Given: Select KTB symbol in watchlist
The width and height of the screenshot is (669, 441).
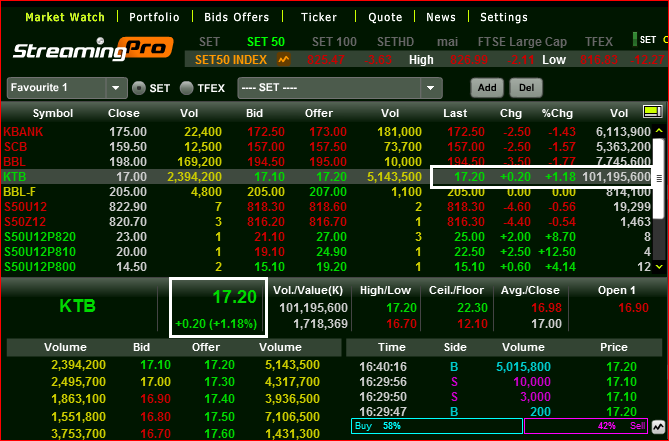Looking at the screenshot, I should (x=15, y=177).
